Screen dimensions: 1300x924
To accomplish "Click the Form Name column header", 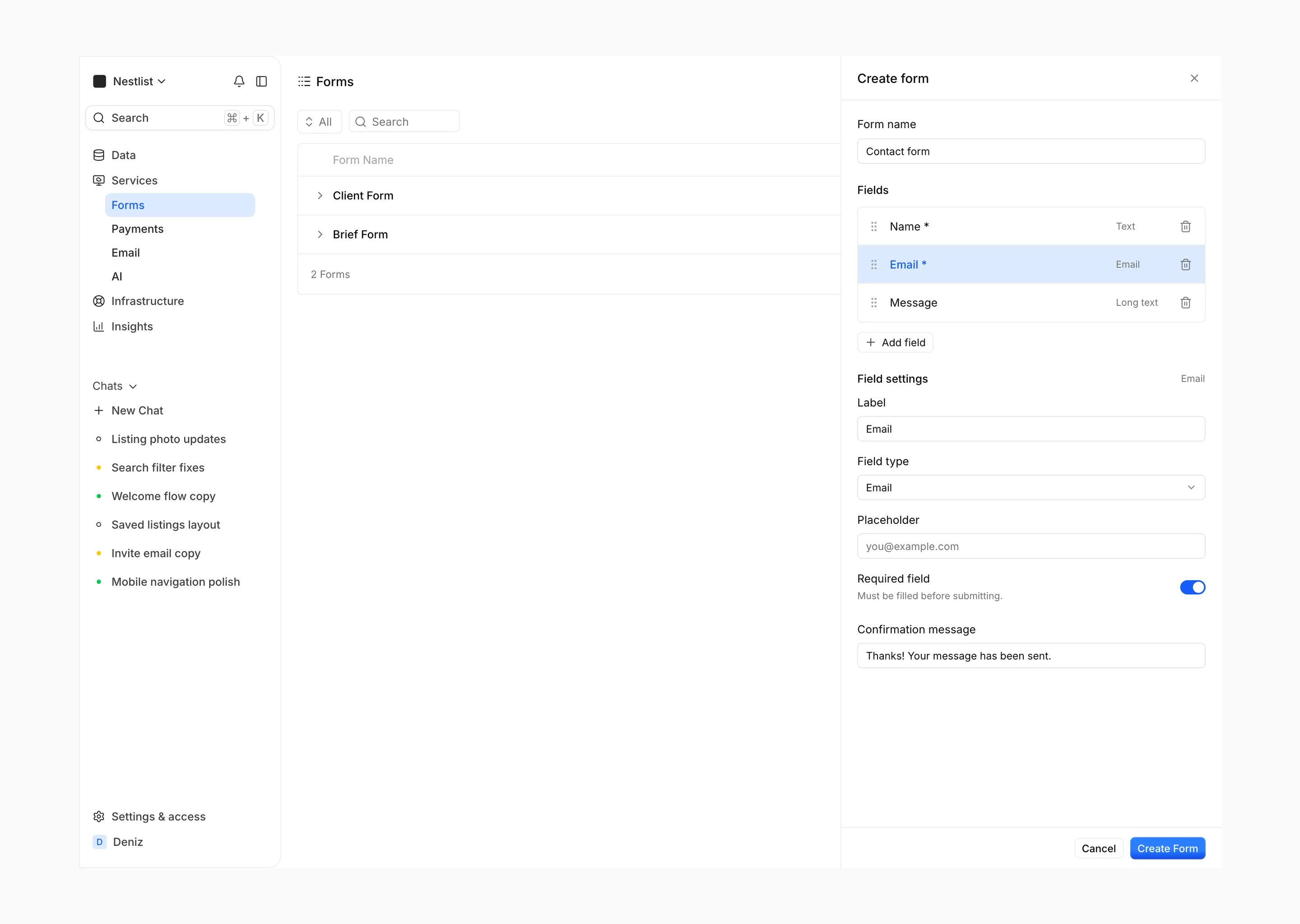I will pyautogui.click(x=363, y=160).
